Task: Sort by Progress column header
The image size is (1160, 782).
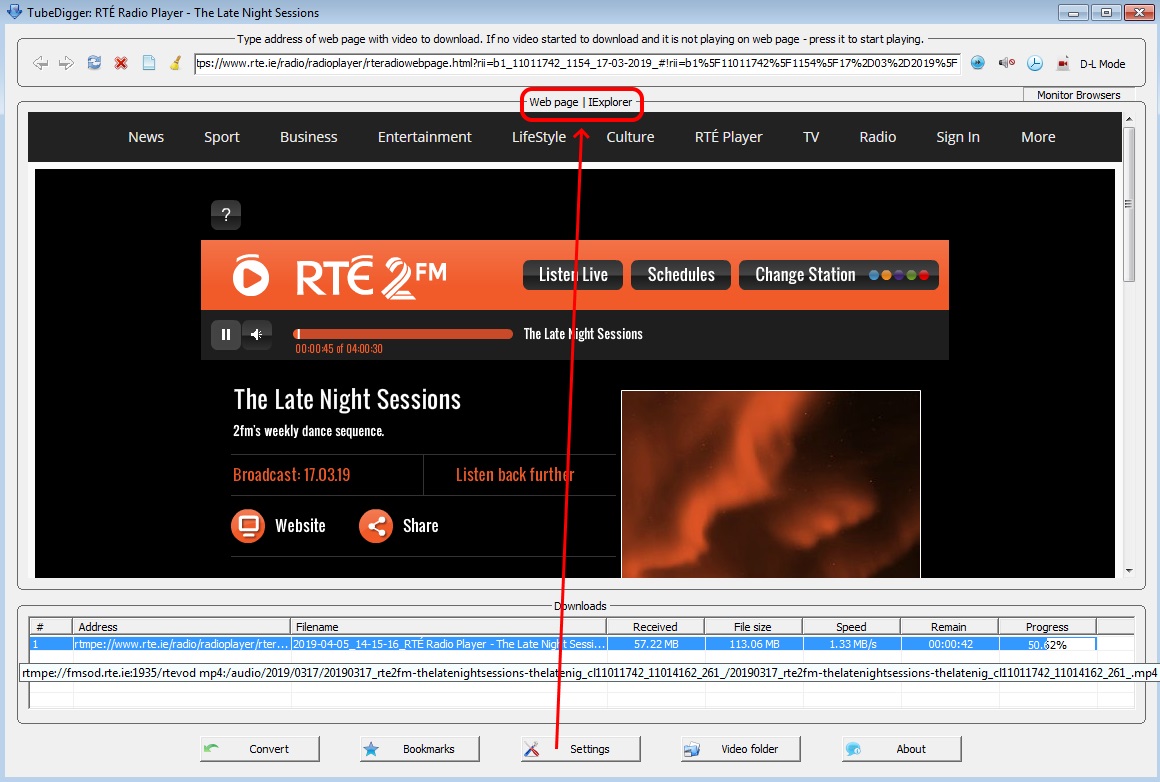Action: pyautogui.click(x=1047, y=626)
